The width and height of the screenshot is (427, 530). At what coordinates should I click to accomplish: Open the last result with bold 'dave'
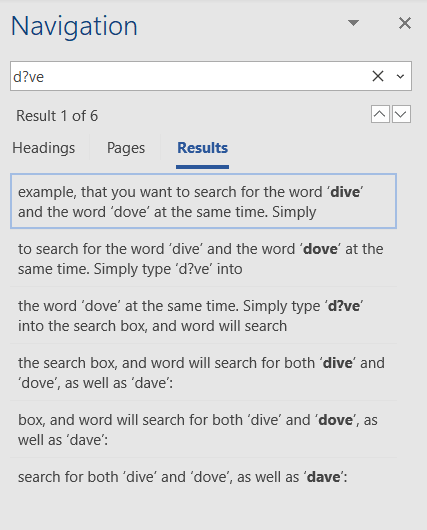pyautogui.click(x=203, y=477)
